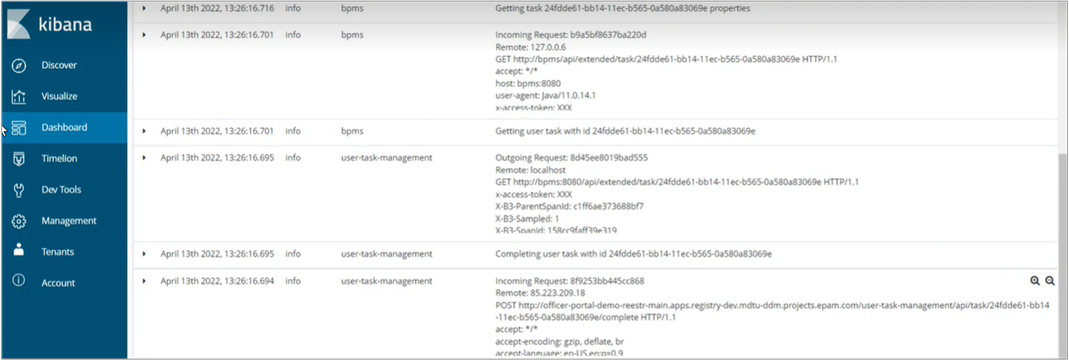Expand the Incoming Request 8f9253bb445cc868 row
Image resolution: width=1069 pixels, height=360 pixels.
pos(144,280)
